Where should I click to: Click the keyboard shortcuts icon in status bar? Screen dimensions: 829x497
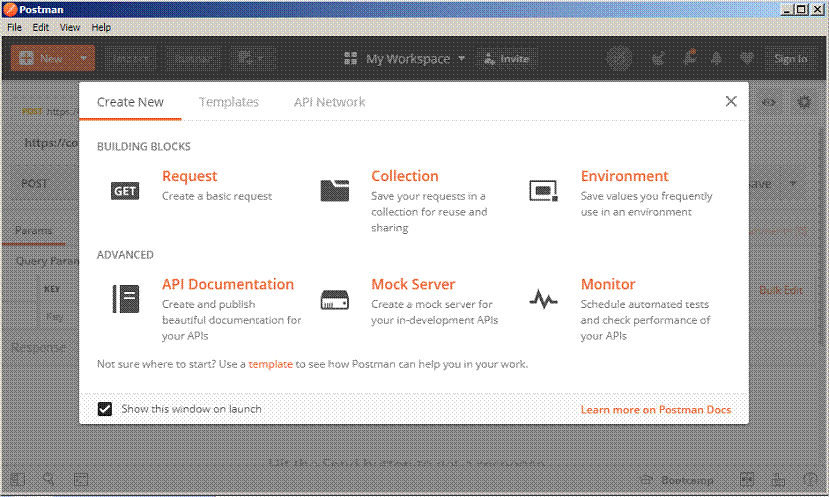coord(779,480)
